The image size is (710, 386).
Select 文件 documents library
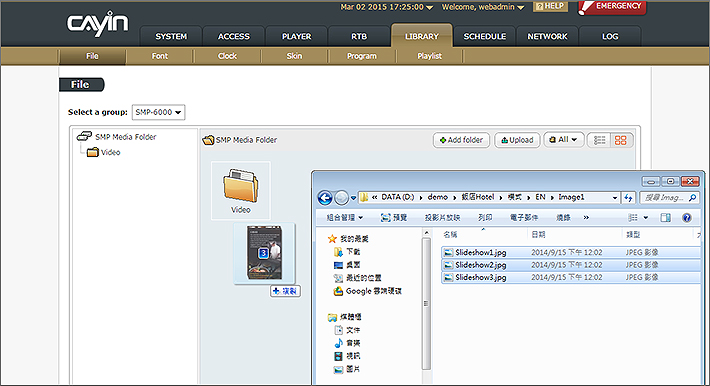[x=347, y=330]
